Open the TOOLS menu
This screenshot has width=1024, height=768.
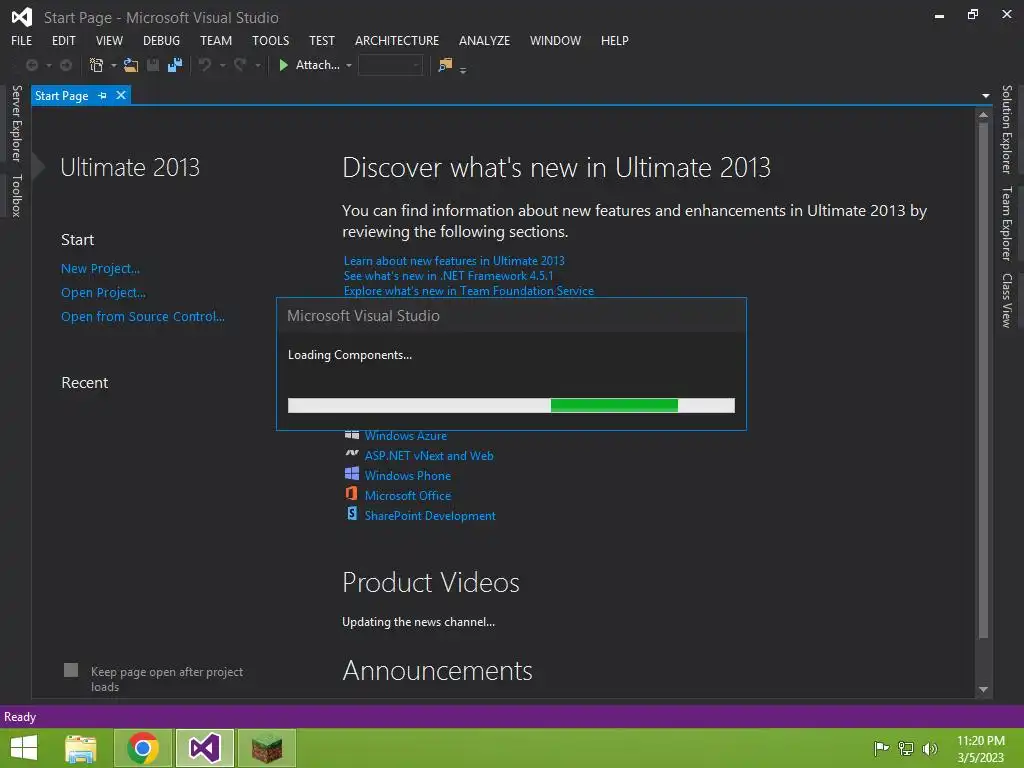pyautogui.click(x=270, y=40)
